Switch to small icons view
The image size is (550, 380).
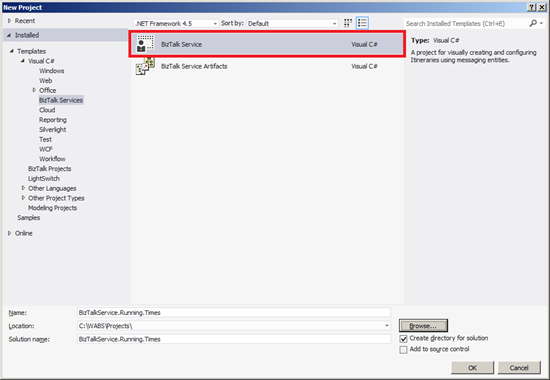[x=348, y=23]
